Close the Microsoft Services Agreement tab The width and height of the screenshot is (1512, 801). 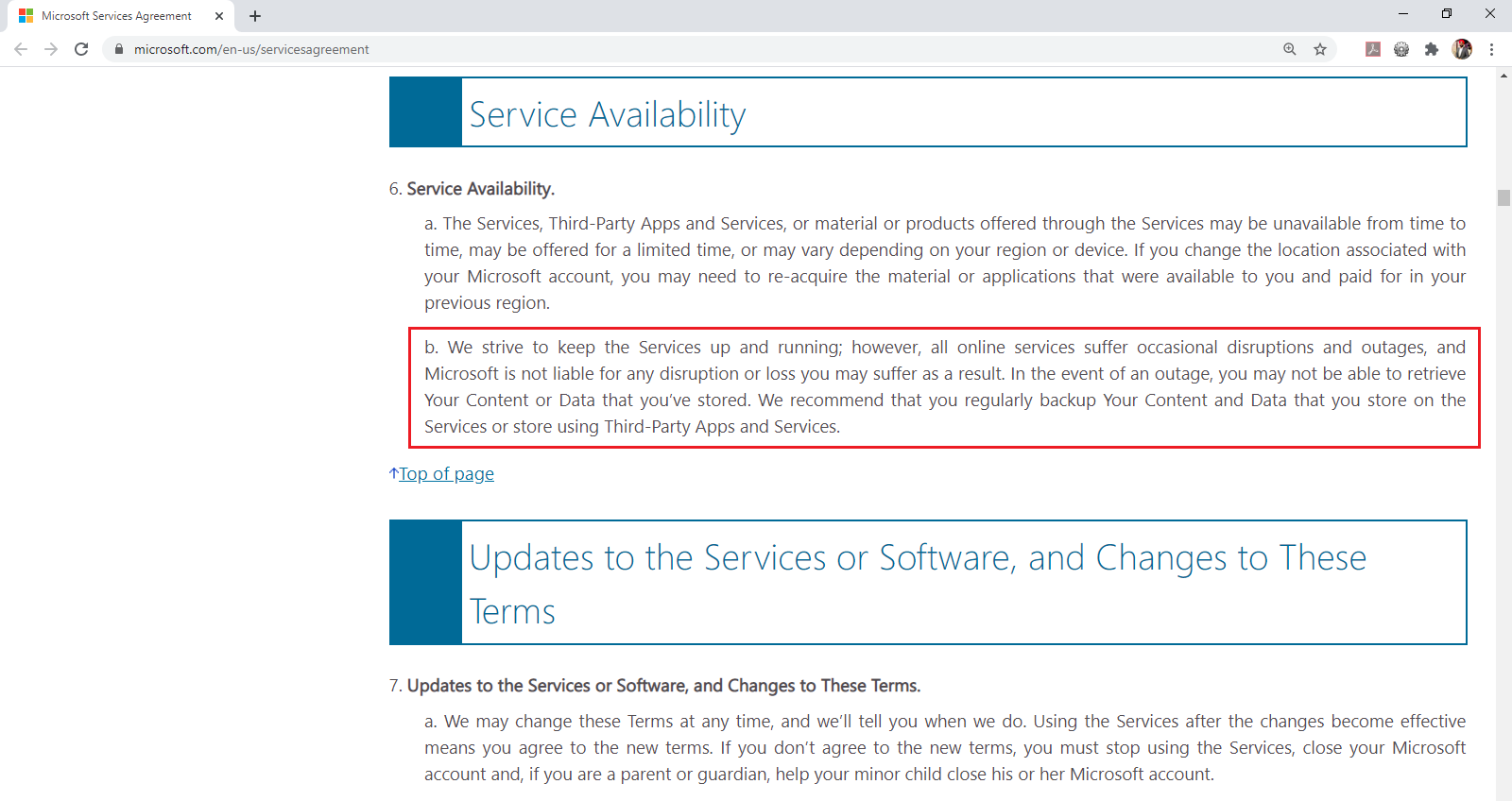[x=219, y=16]
